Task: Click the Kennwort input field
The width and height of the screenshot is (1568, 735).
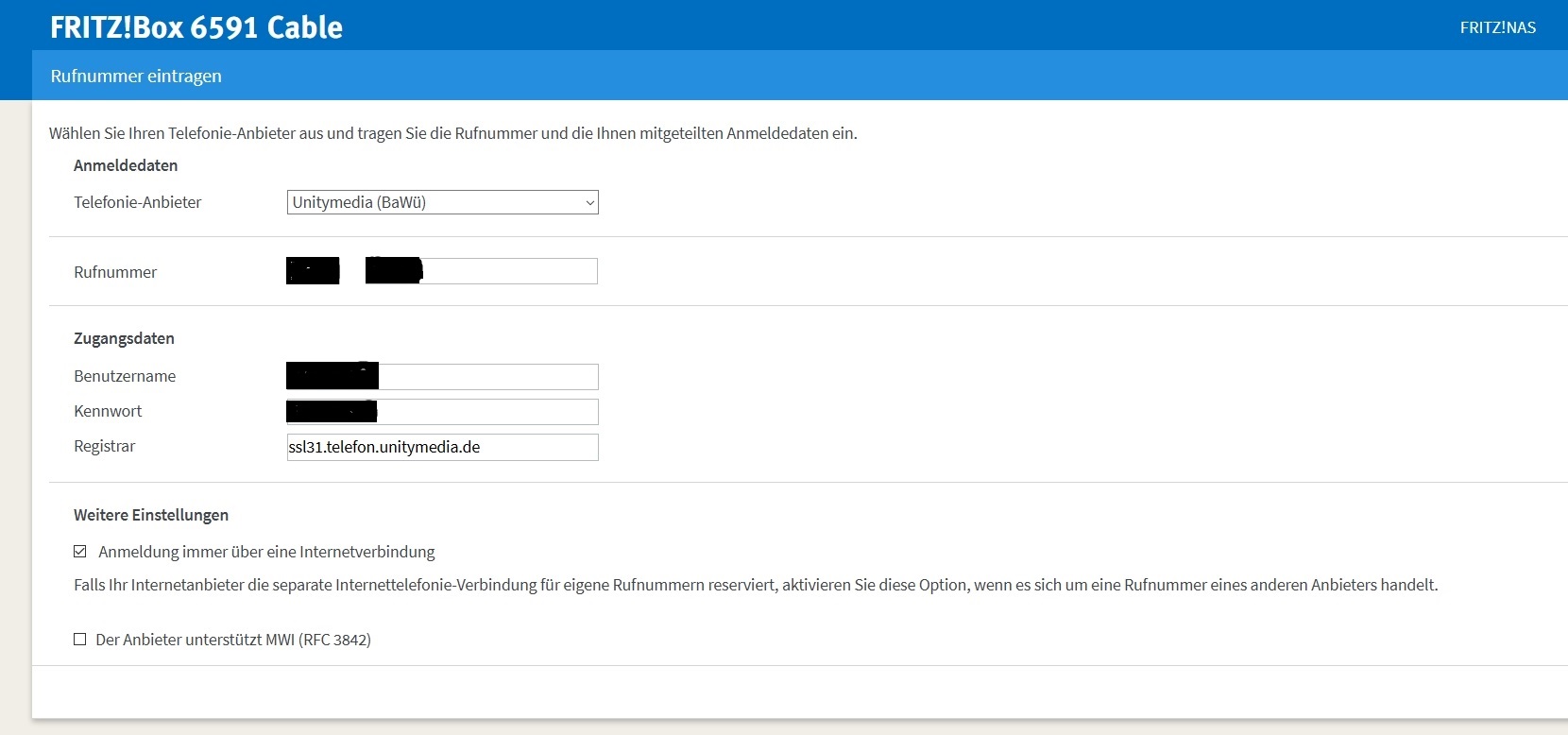Action: (x=442, y=412)
